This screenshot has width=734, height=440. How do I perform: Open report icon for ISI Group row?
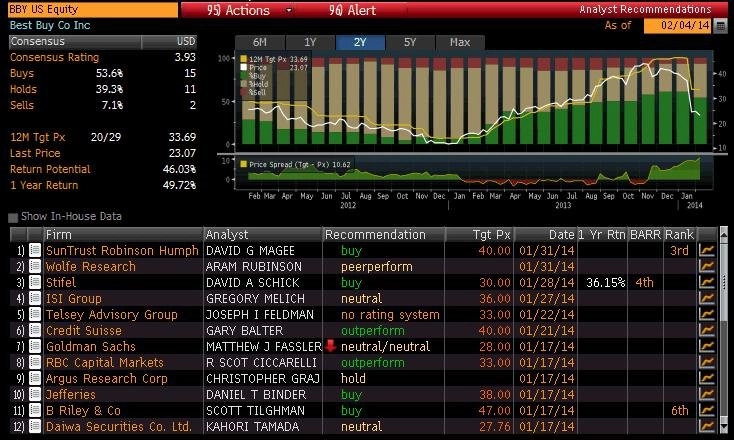[x=35, y=298]
